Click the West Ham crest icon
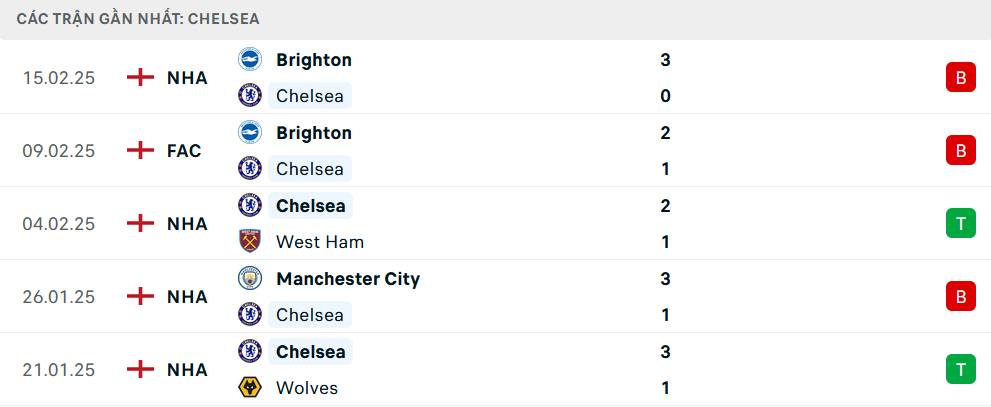This screenshot has width=991, height=407. pyautogui.click(x=249, y=242)
